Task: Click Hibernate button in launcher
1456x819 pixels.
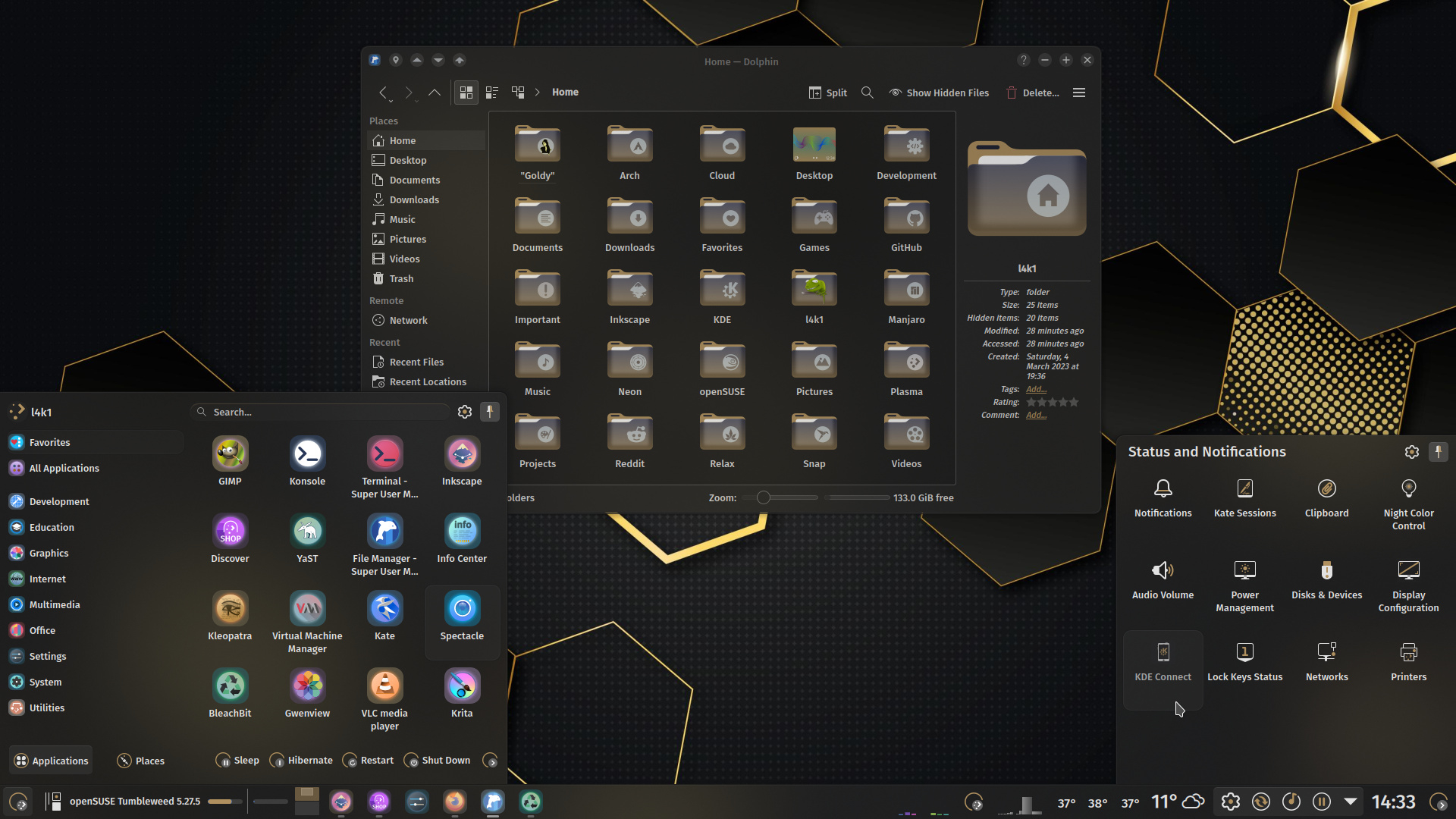Action: click(301, 761)
